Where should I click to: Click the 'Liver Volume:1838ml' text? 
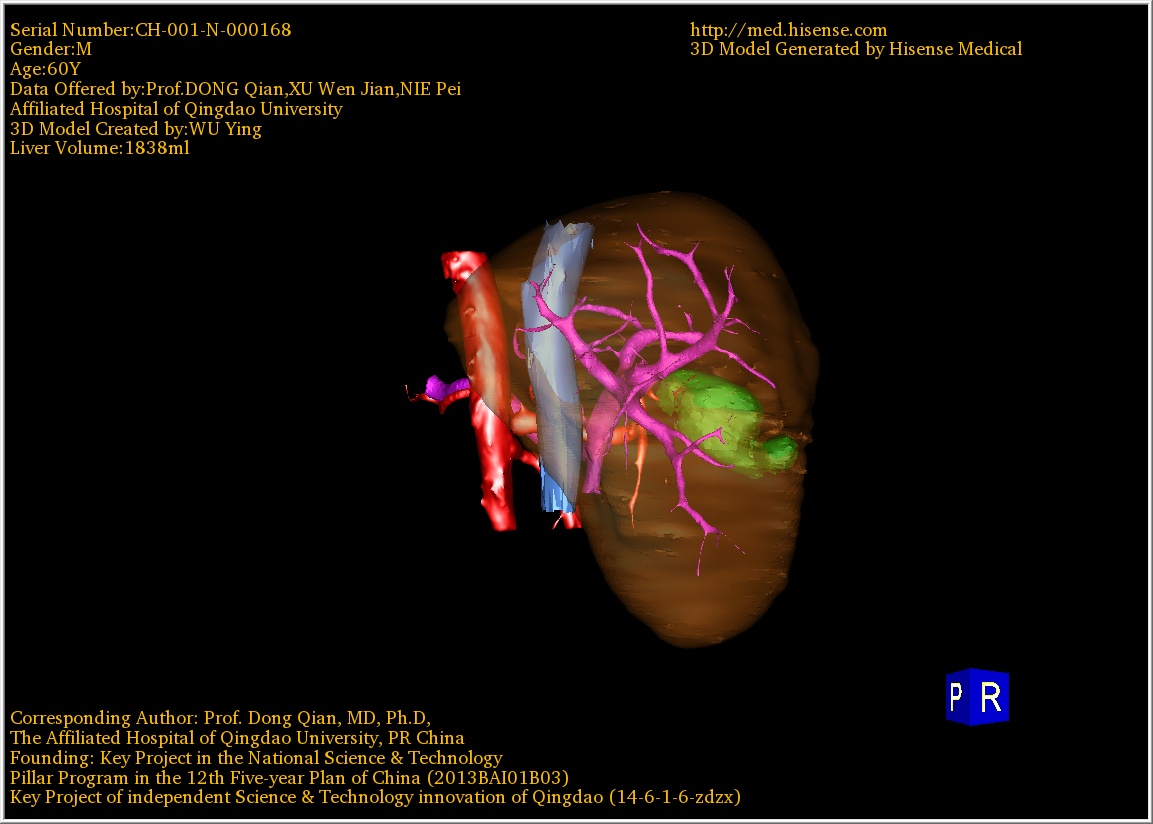(x=99, y=148)
